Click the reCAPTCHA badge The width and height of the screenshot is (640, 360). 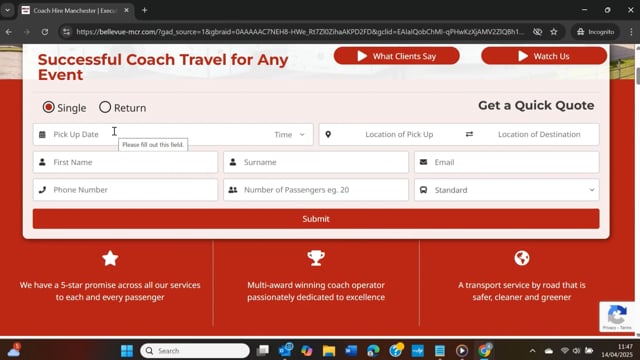point(617,317)
